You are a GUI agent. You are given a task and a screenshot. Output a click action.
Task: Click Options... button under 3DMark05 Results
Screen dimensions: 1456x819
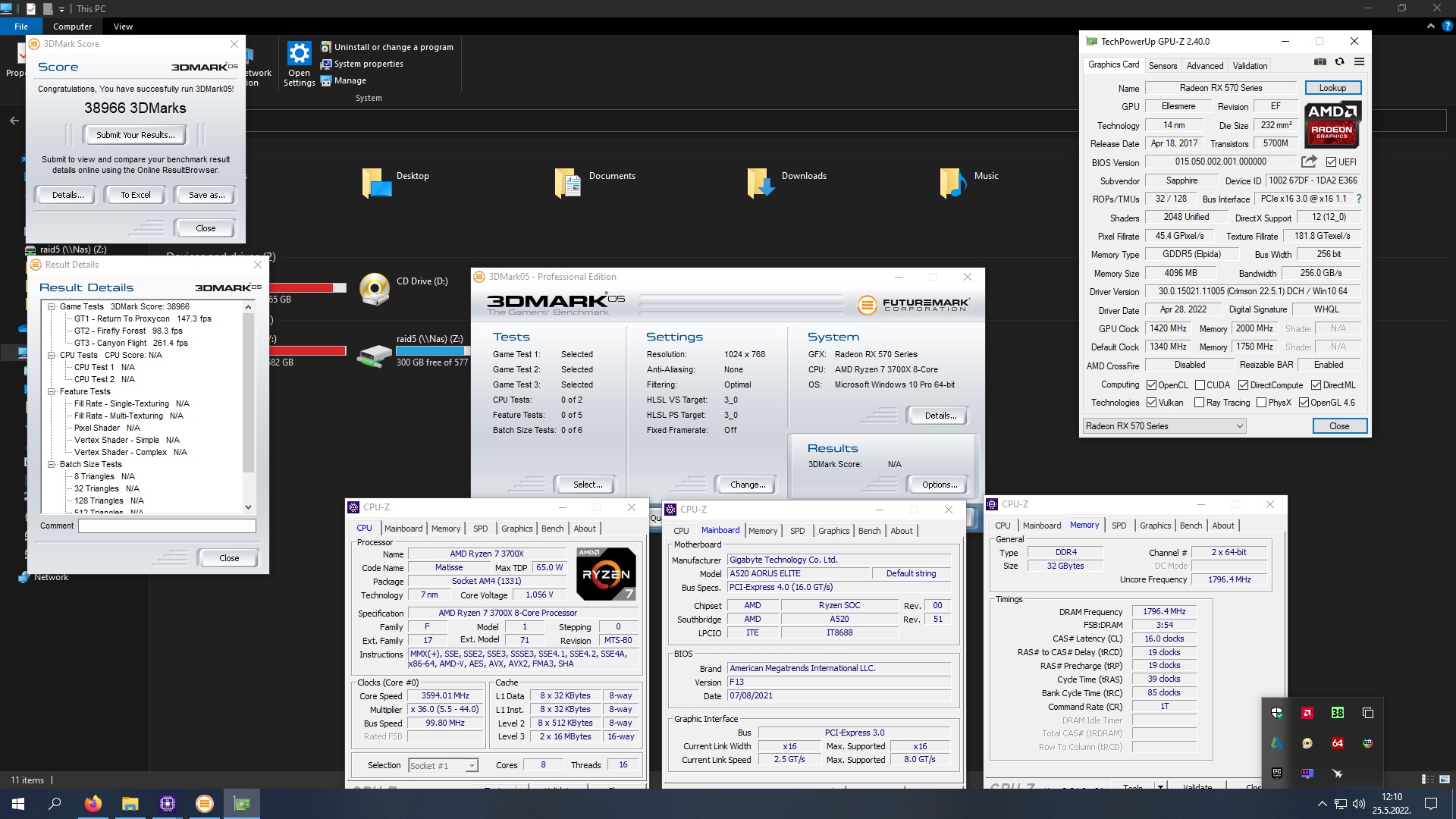(x=940, y=485)
